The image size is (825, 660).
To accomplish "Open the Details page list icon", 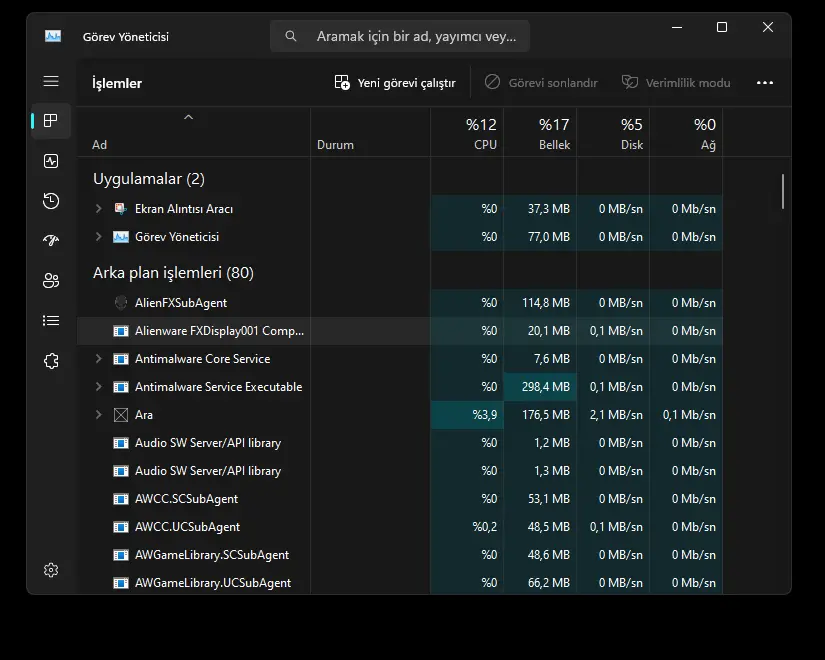I will pos(51,321).
